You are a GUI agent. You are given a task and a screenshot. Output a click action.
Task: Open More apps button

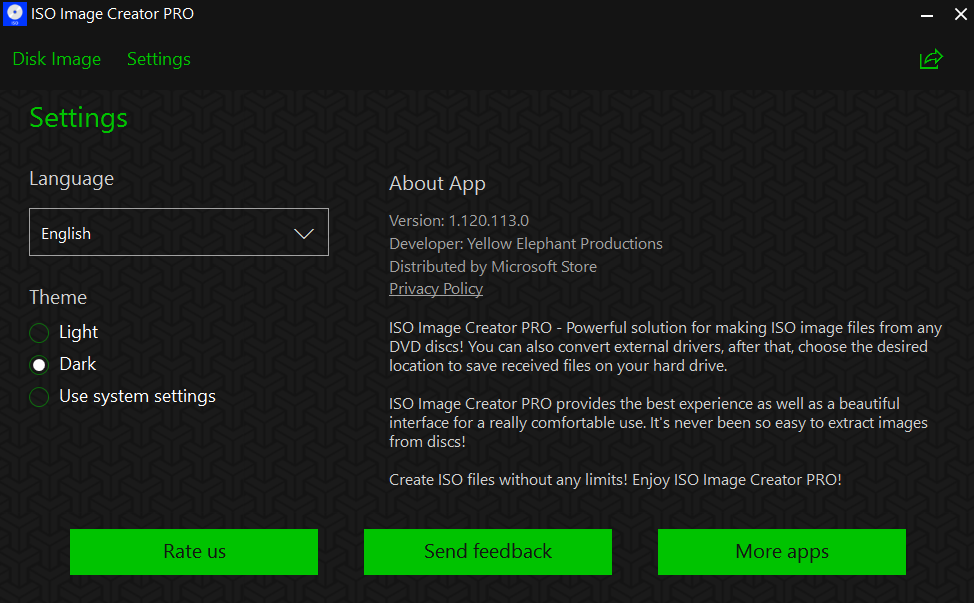pyautogui.click(x=781, y=551)
